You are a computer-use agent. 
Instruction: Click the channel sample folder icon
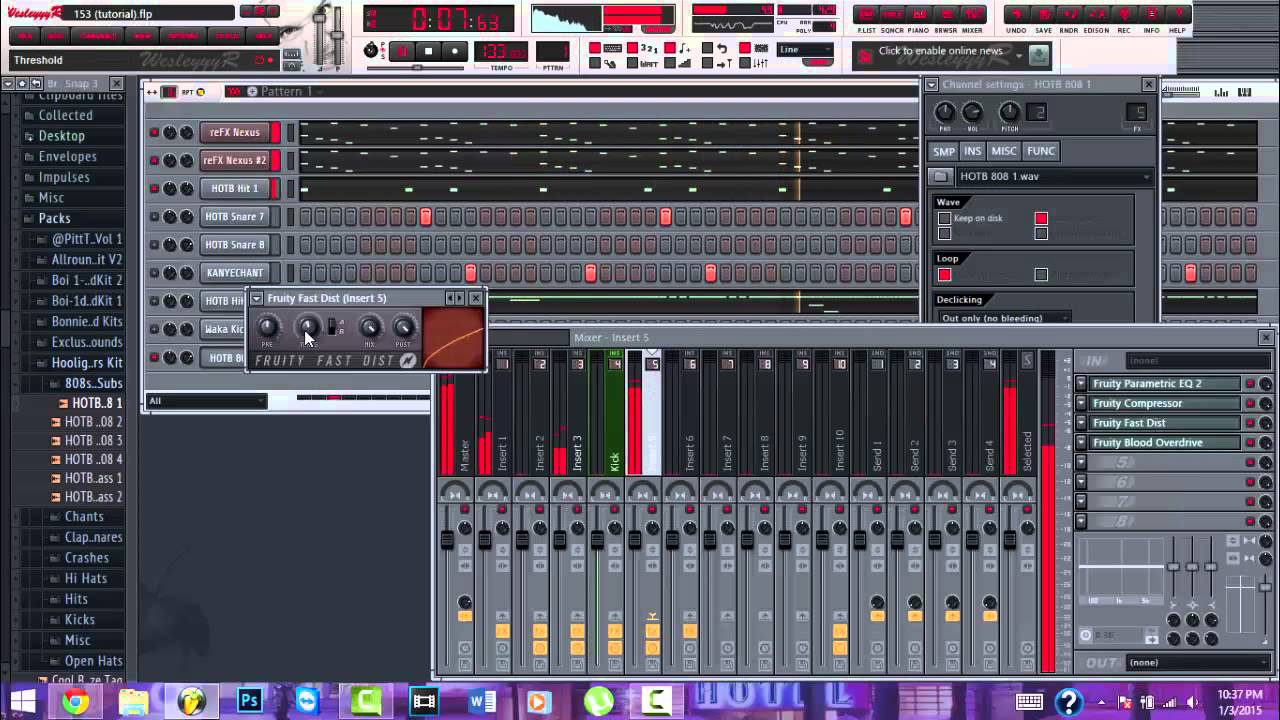(941, 177)
